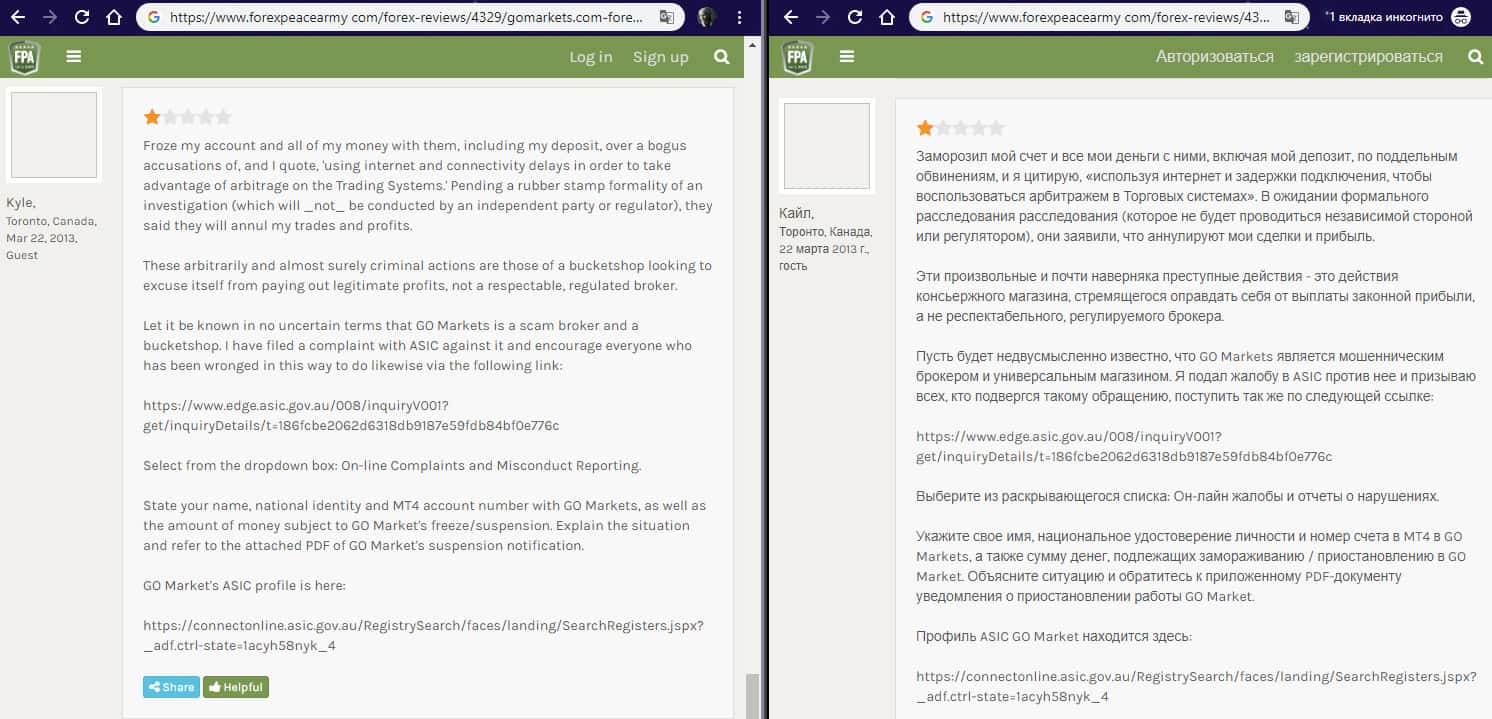Click Kyle's avatar thumbnail on English page
1492x719 pixels.
54,135
